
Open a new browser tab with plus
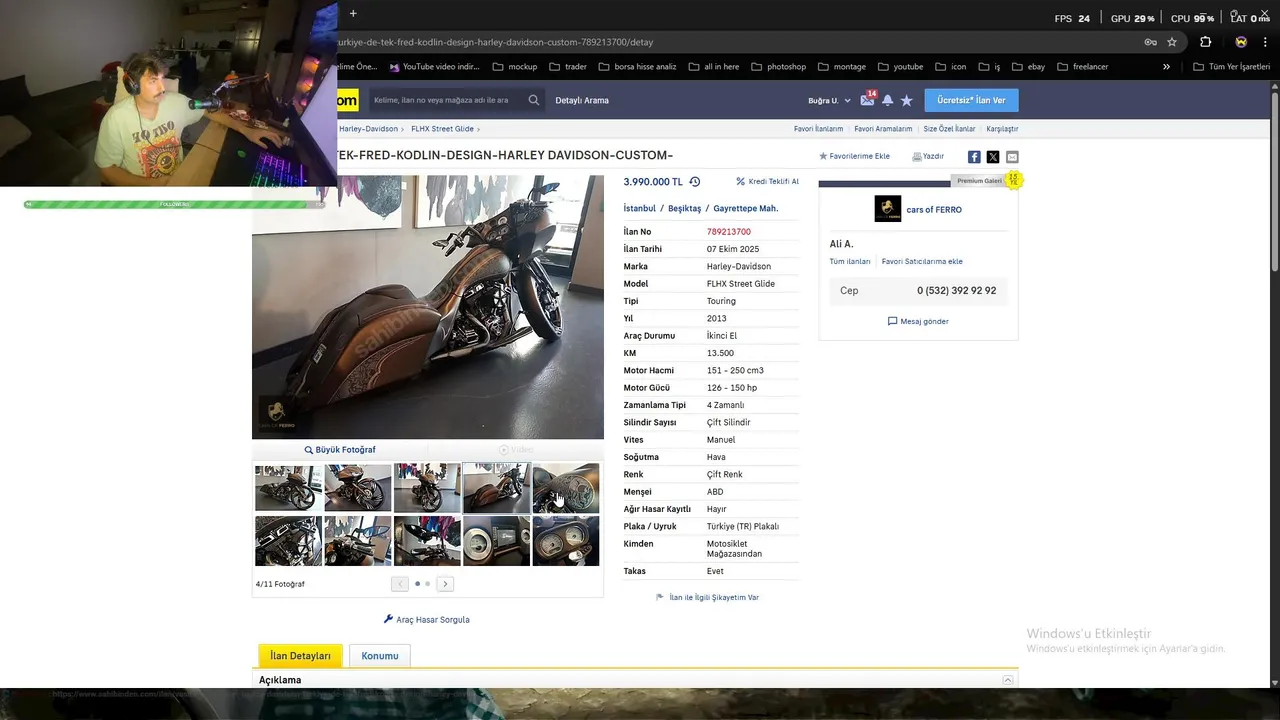point(353,13)
